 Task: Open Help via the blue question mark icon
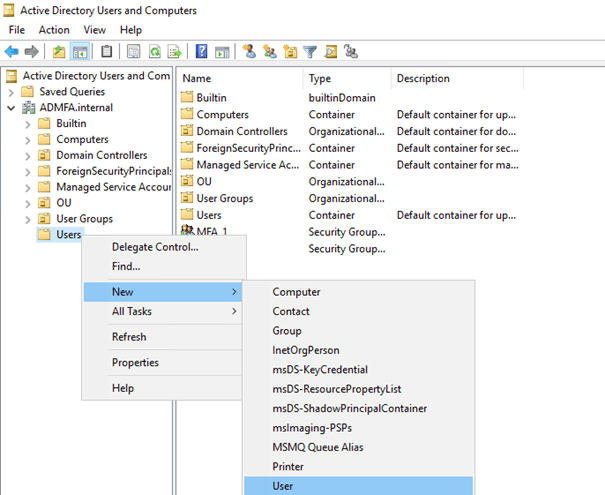point(201,51)
